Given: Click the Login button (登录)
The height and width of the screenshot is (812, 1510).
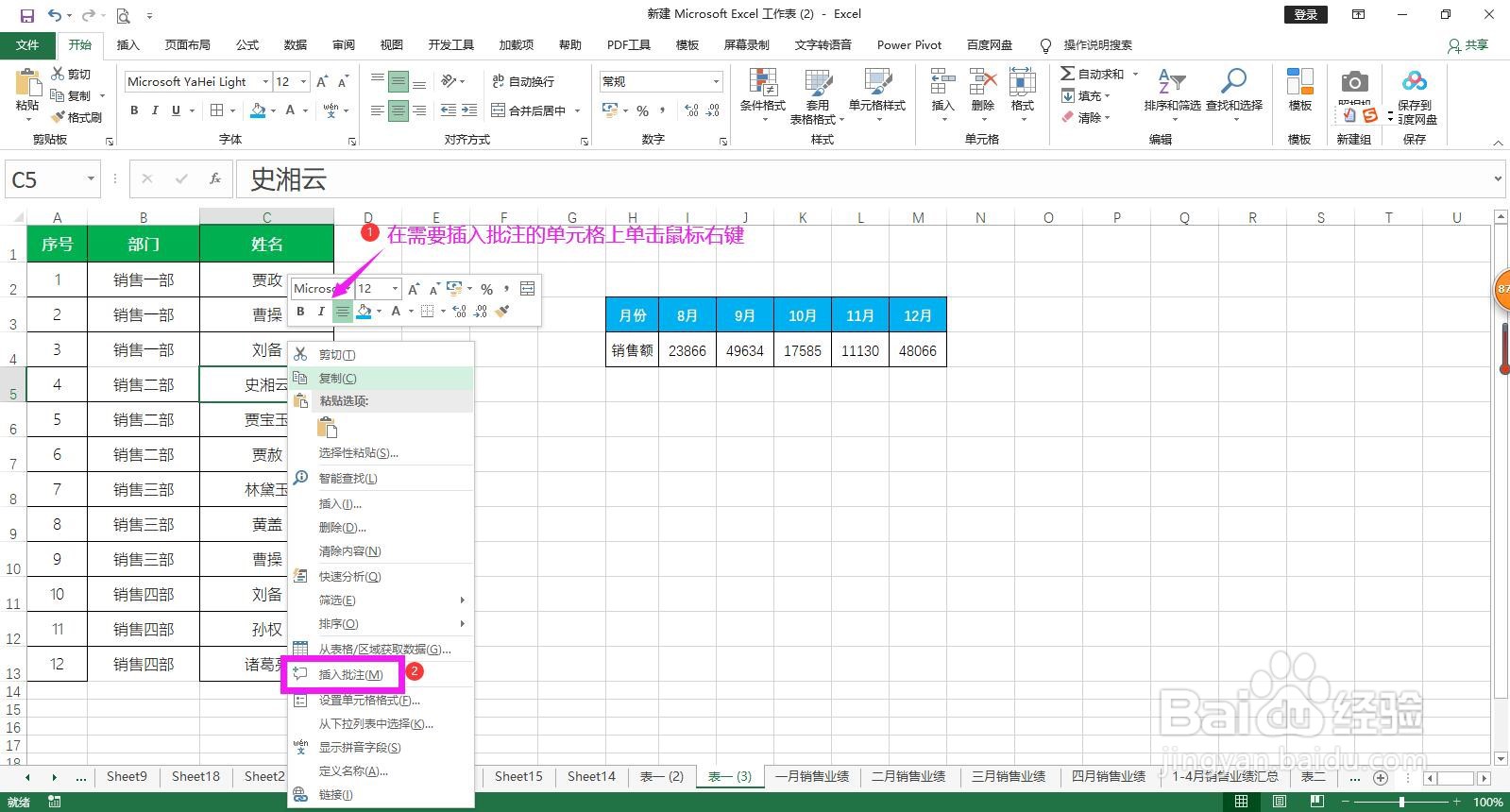Looking at the screenshot, I should click(x=1306, y=14).
